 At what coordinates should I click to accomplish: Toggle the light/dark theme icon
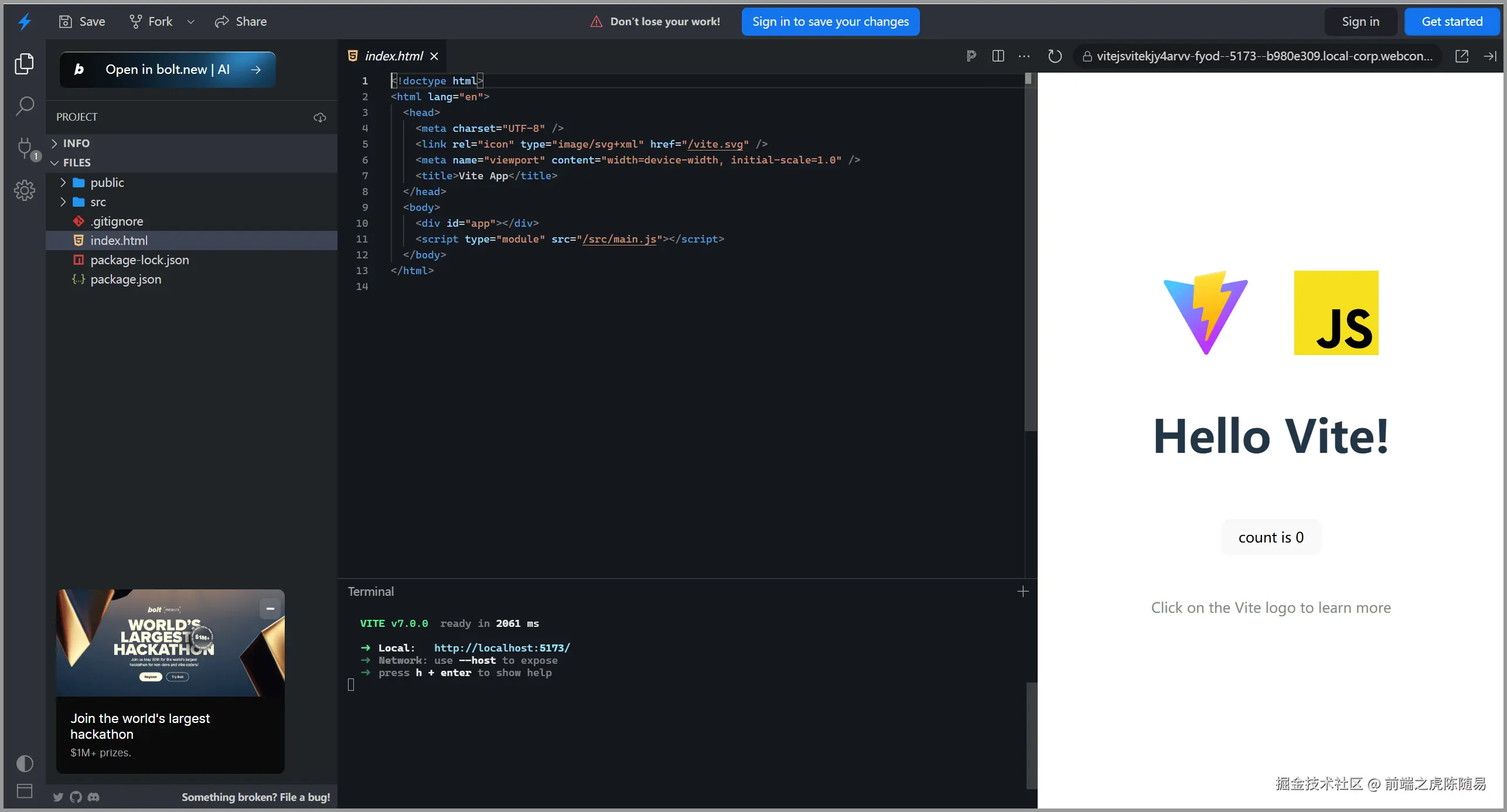tap(25, 763)
